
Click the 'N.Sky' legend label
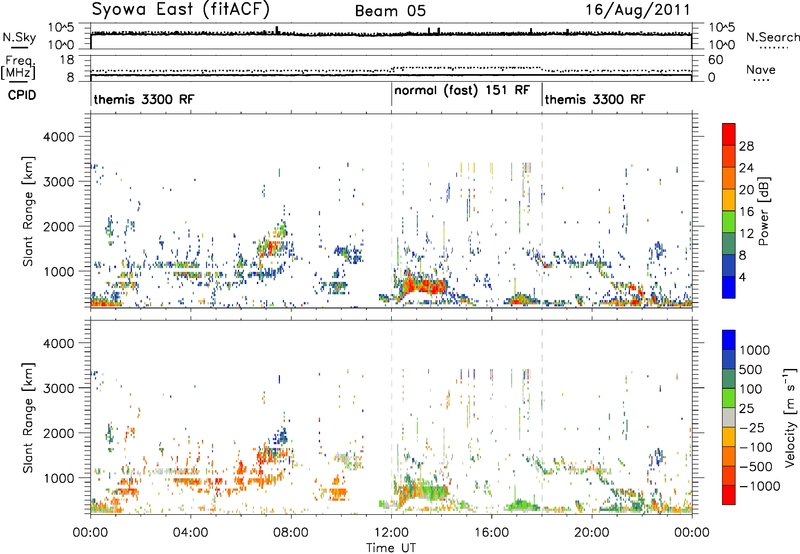click(19, 37)
